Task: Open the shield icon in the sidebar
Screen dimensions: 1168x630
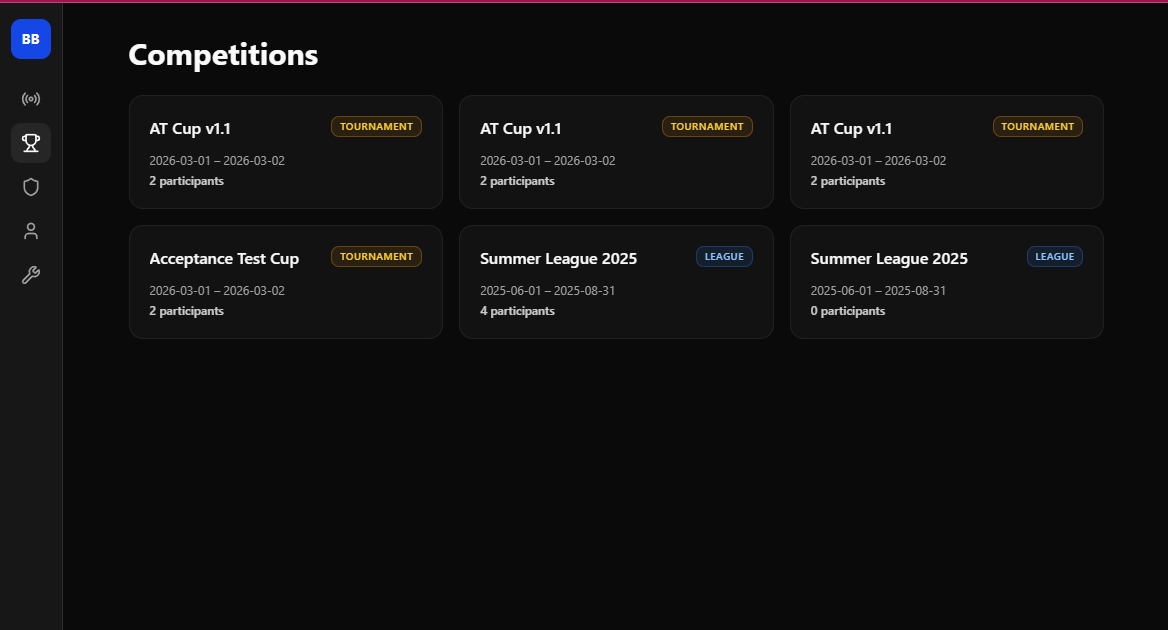Action: (31, 187)
